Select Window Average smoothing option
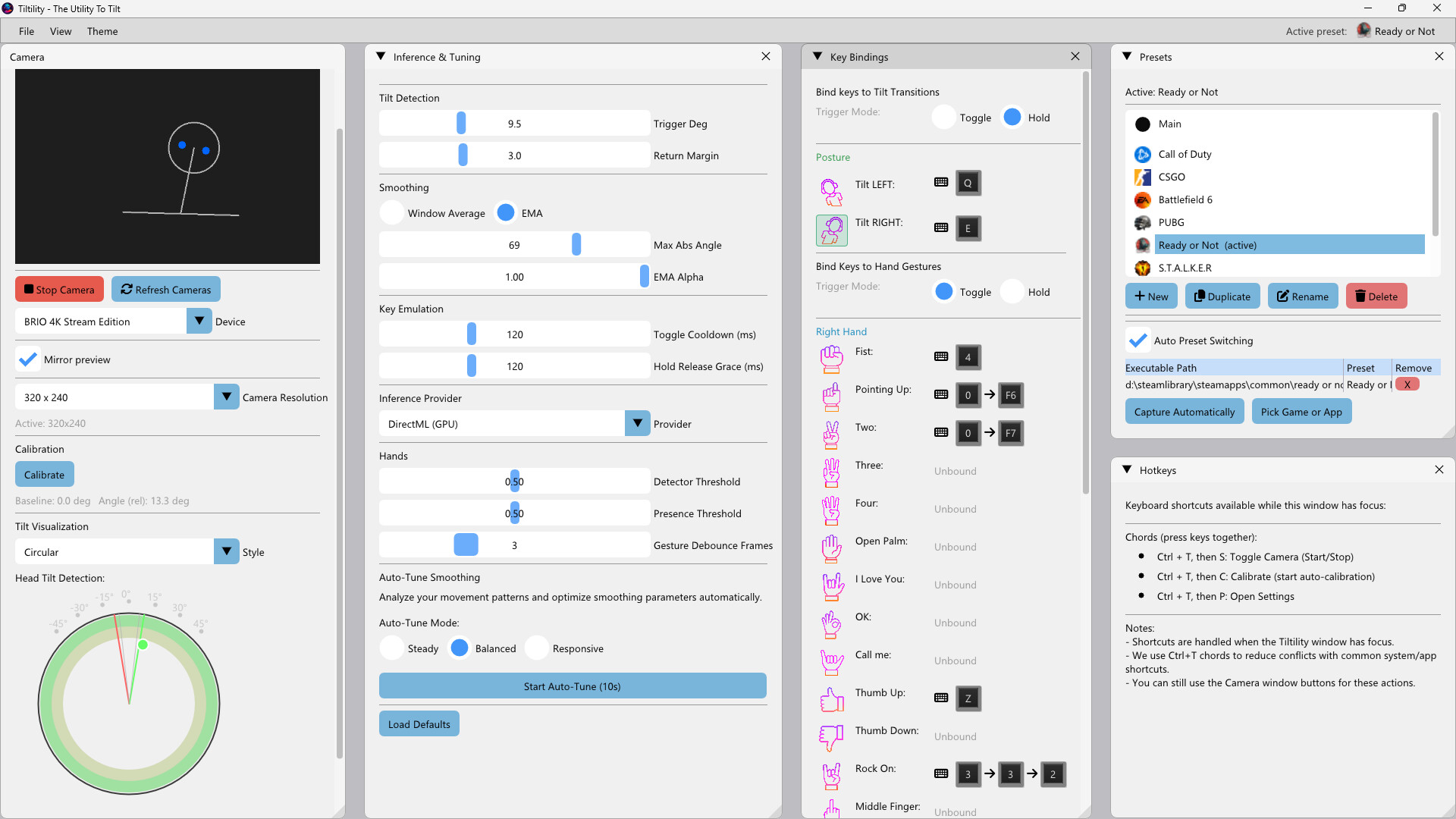The width and height of the screenshot is (1456, 819). click(392, 213)
